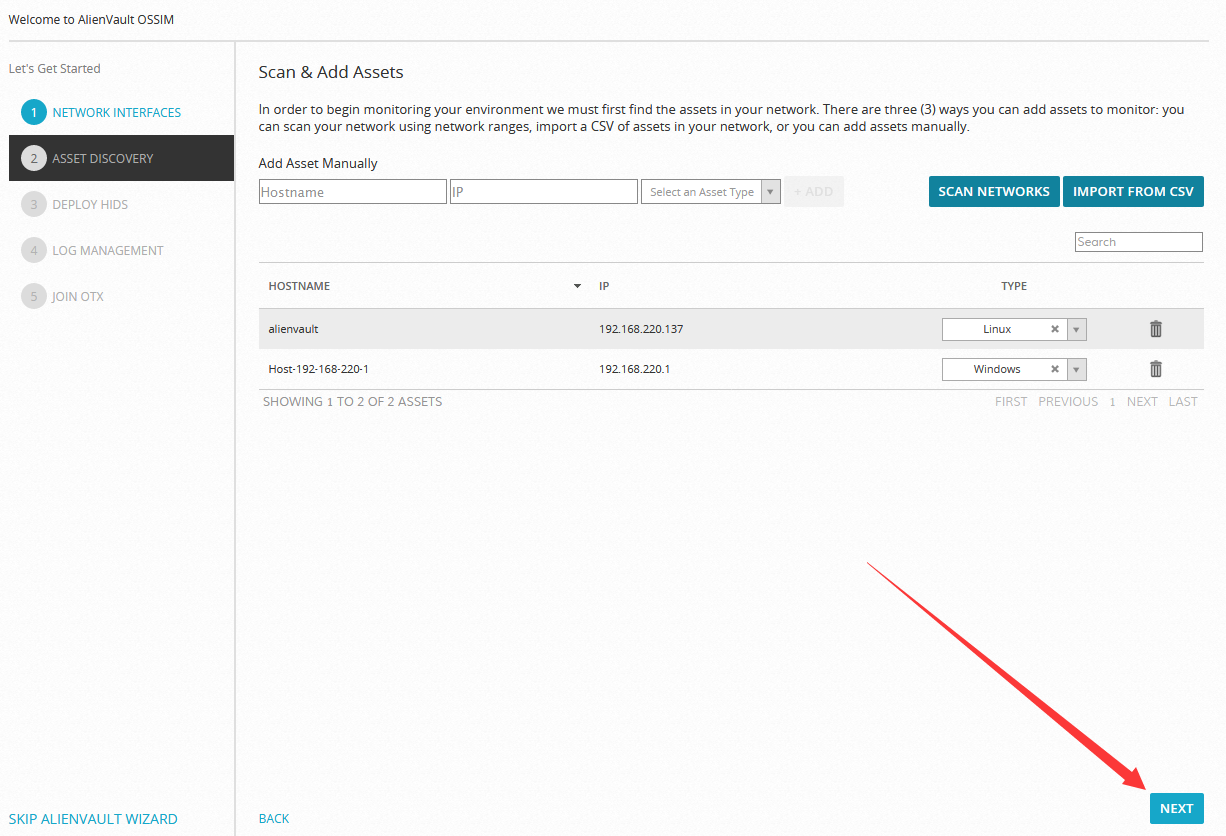This screenshot has width=1226, height=836.
Task: Focus the Hostname input field
Action: [353, 192]
